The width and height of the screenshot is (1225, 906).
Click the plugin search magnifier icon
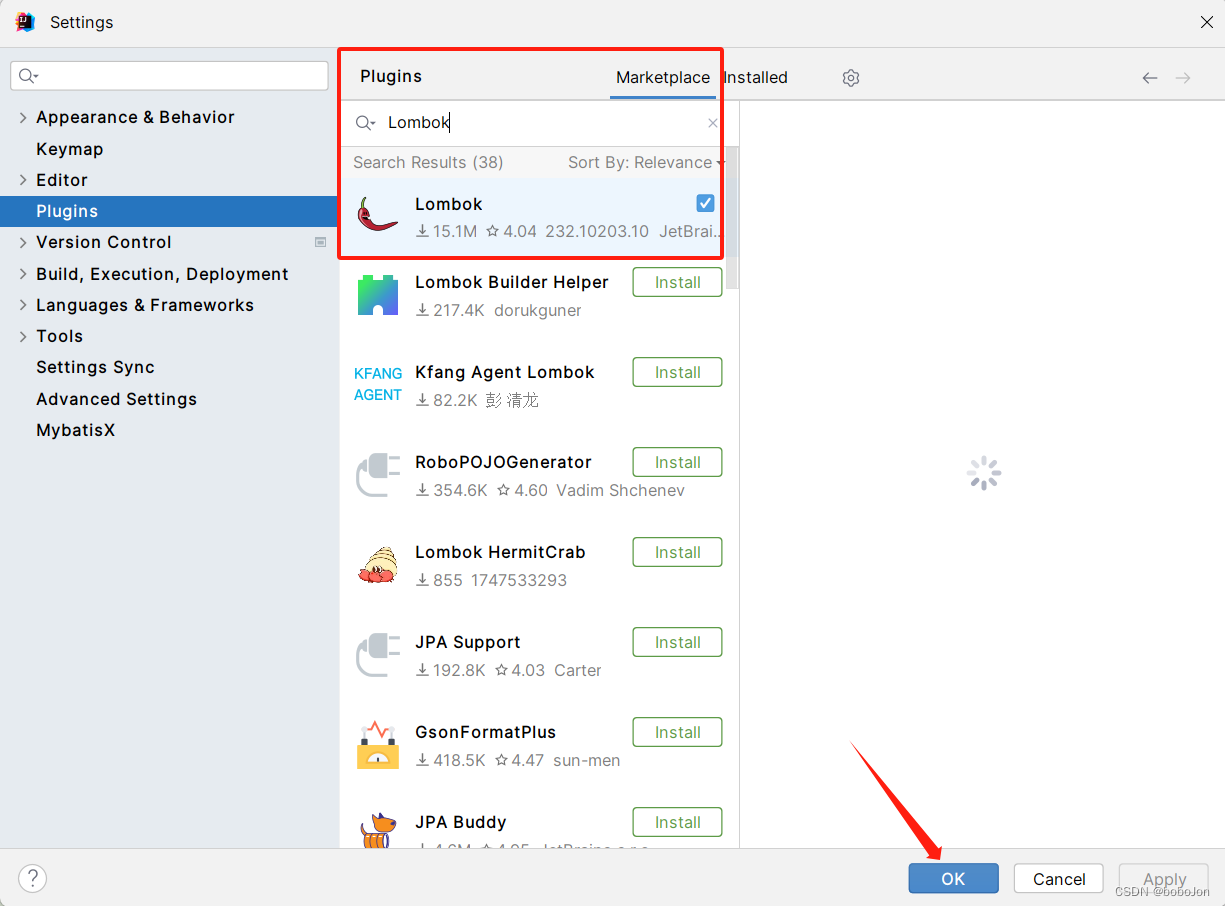[365, 123]
